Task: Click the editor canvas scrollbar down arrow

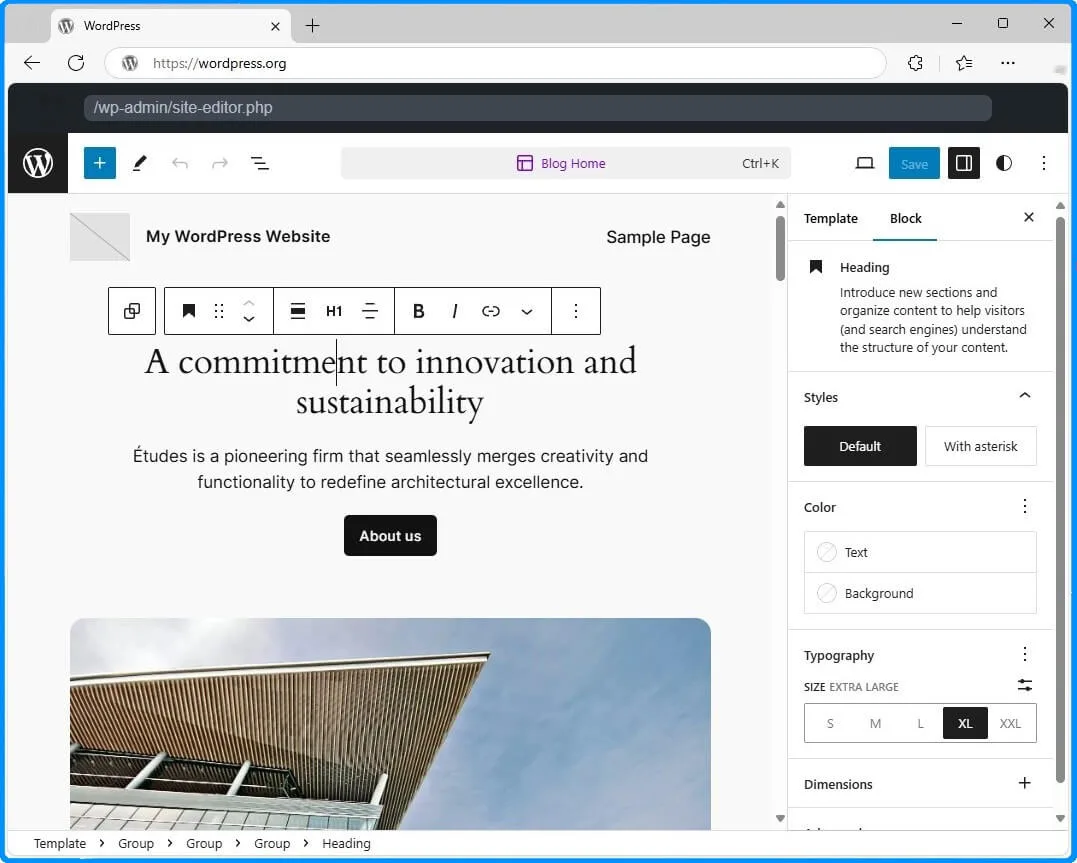Action: [x=780, y=818]
